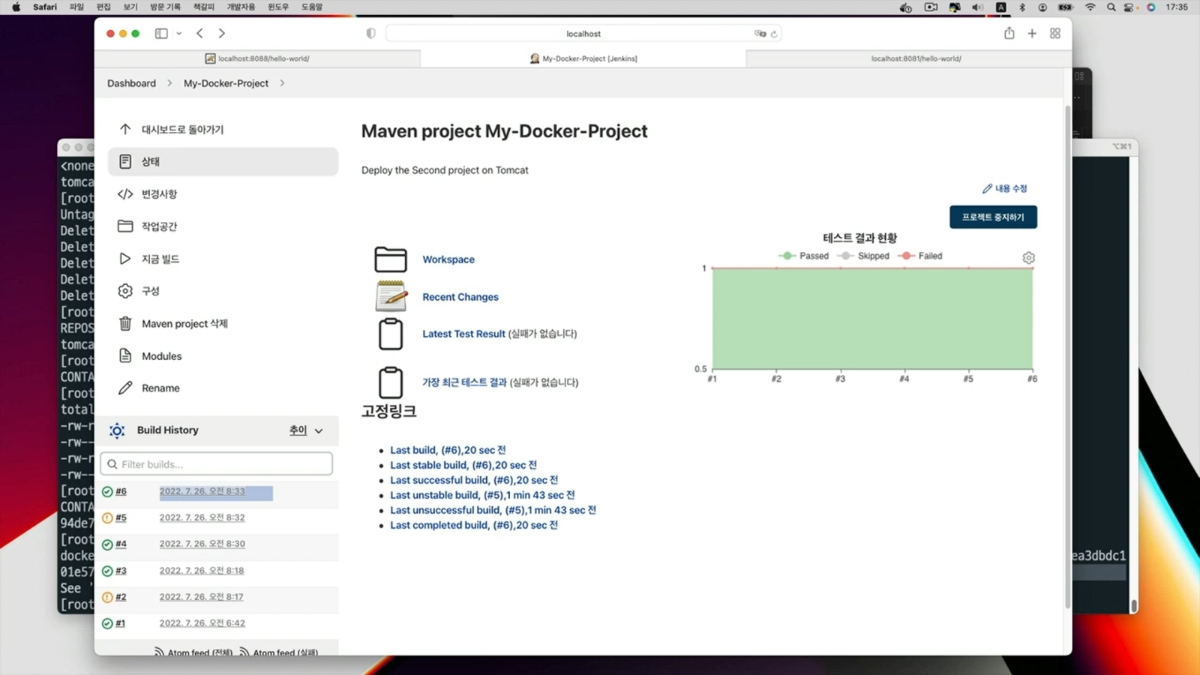Open the 책갈피 menu
The height and width of the screenshot is (675, 1200).
(x=204, y=7)
